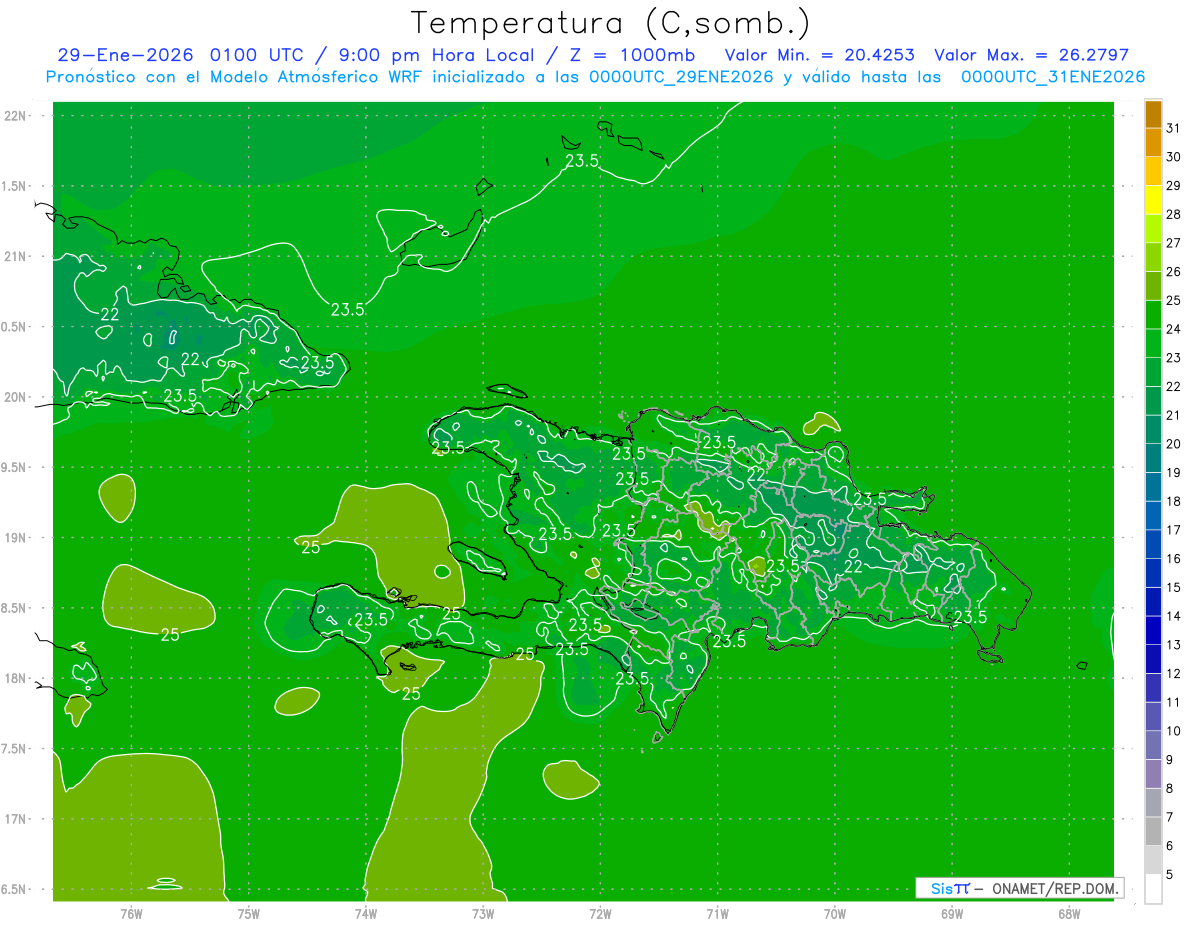1200x927 pixels.
Task: Click the "29-Ene-2026 0100 UTC" date text
Action: point(179,55)
